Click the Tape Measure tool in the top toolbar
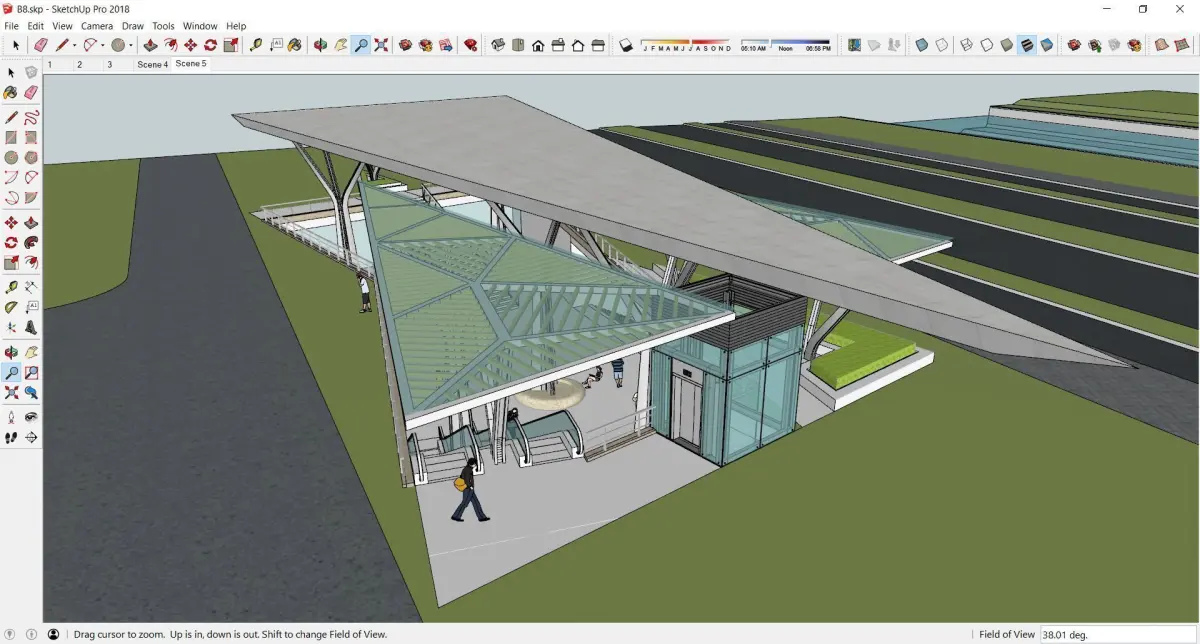The image size is (1200, 644). [x=256, y=45]
